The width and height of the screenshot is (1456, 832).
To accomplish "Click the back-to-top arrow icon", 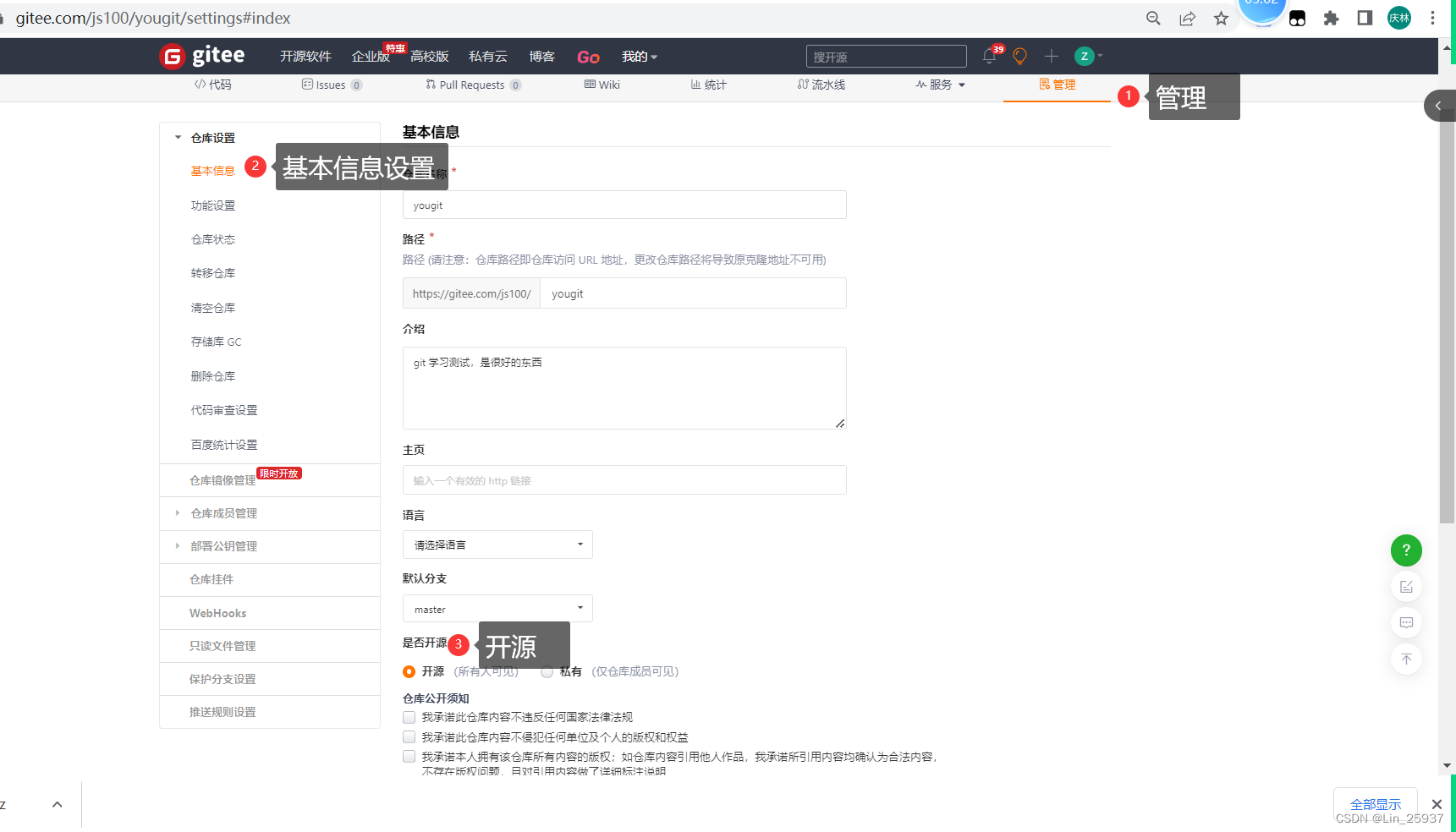I will coord(1406,660).
